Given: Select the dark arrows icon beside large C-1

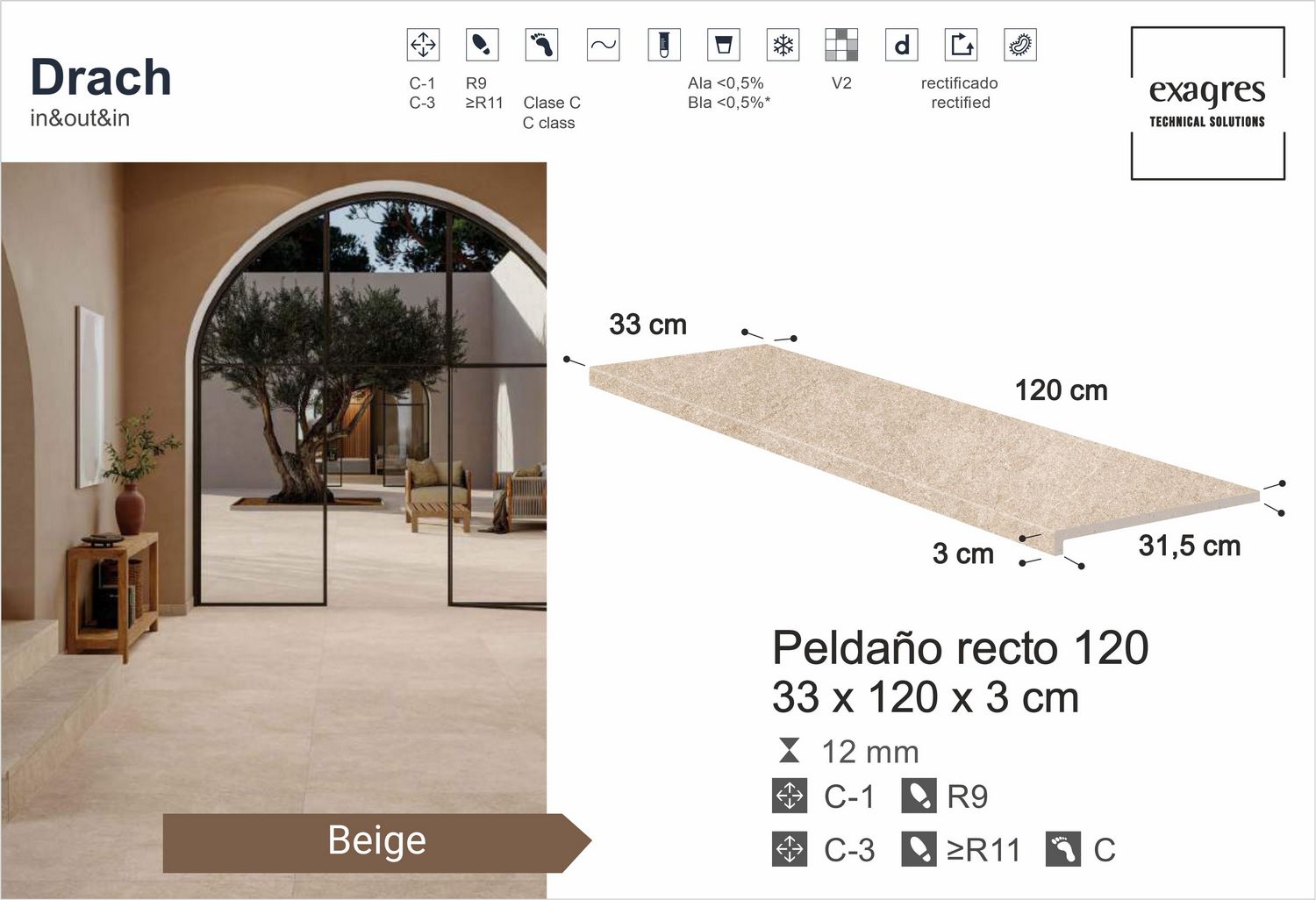Looking at the screenshot, I should point(790,796).
